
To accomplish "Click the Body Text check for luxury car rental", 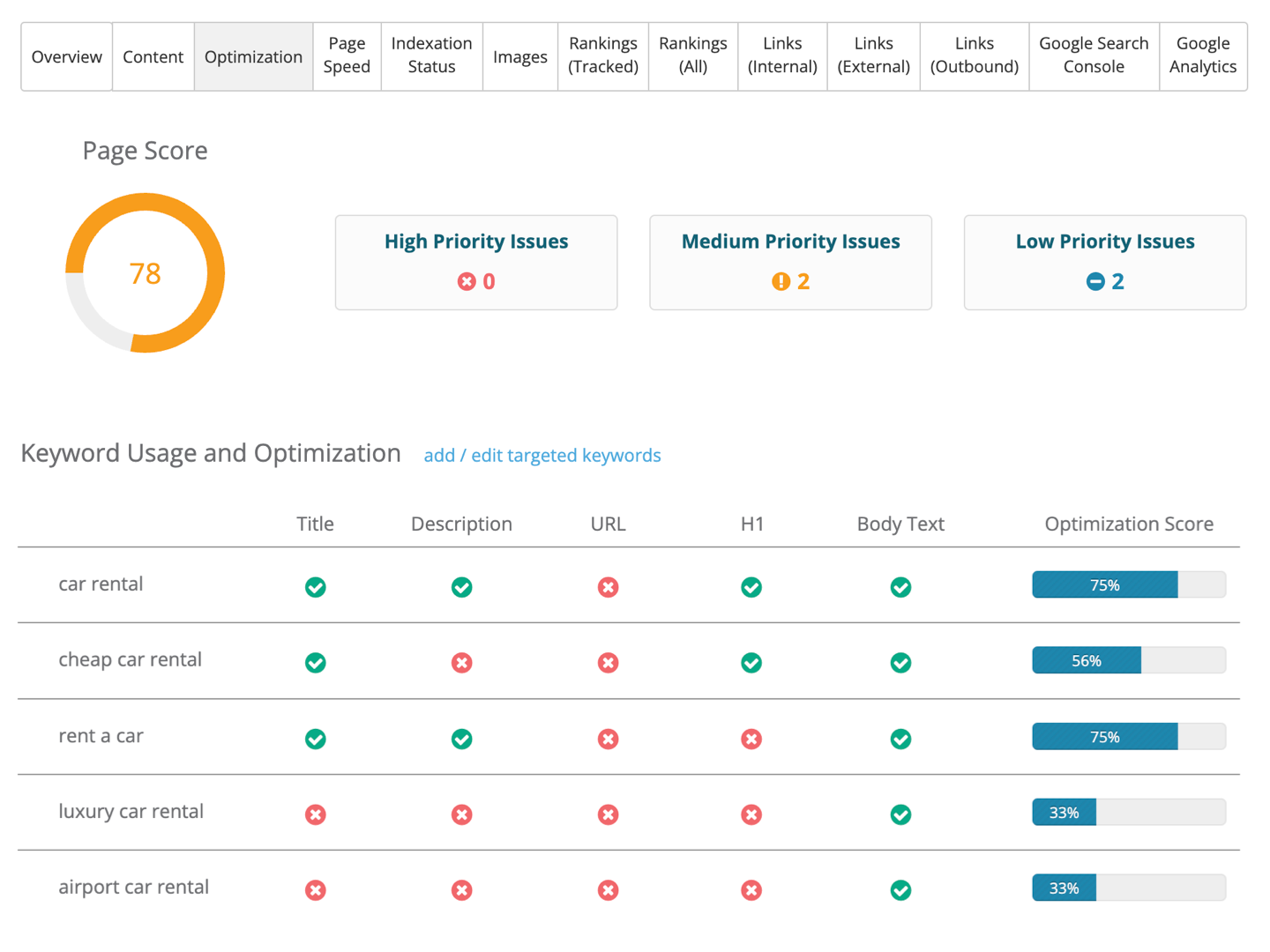I will pyautogui.click(x=900, y=814).
